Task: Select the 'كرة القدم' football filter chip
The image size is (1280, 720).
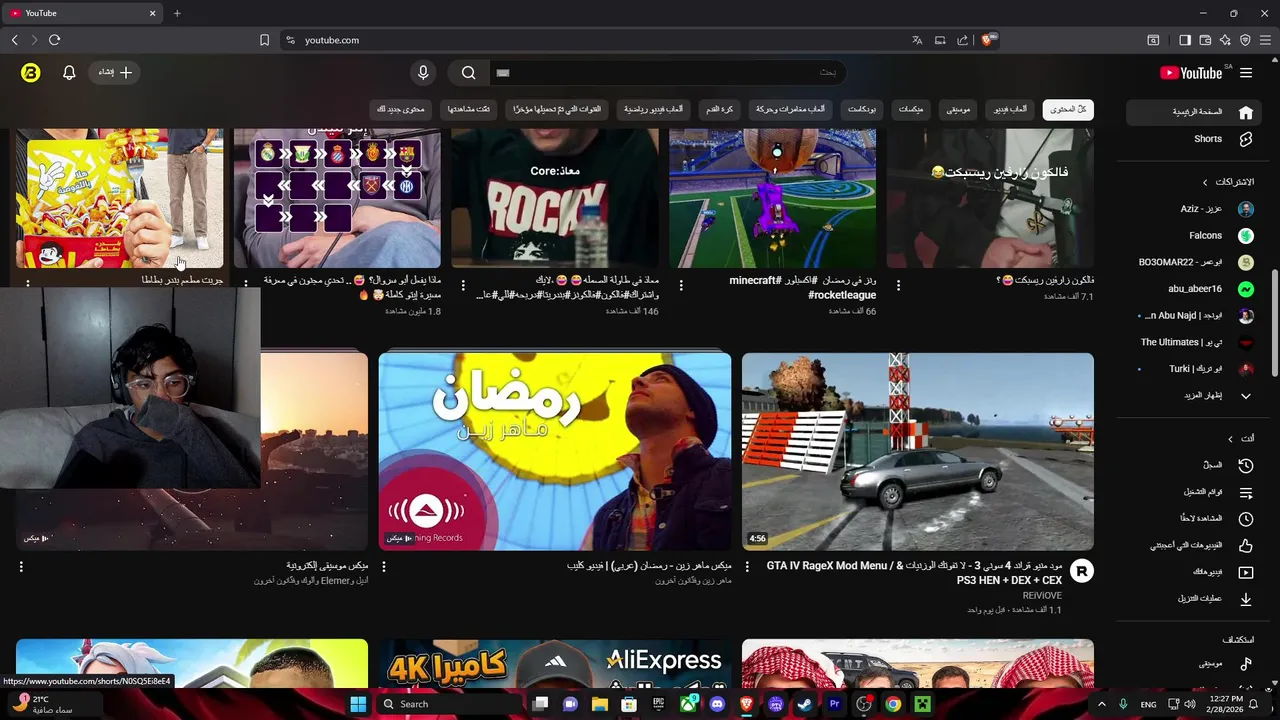Action: 720,109
